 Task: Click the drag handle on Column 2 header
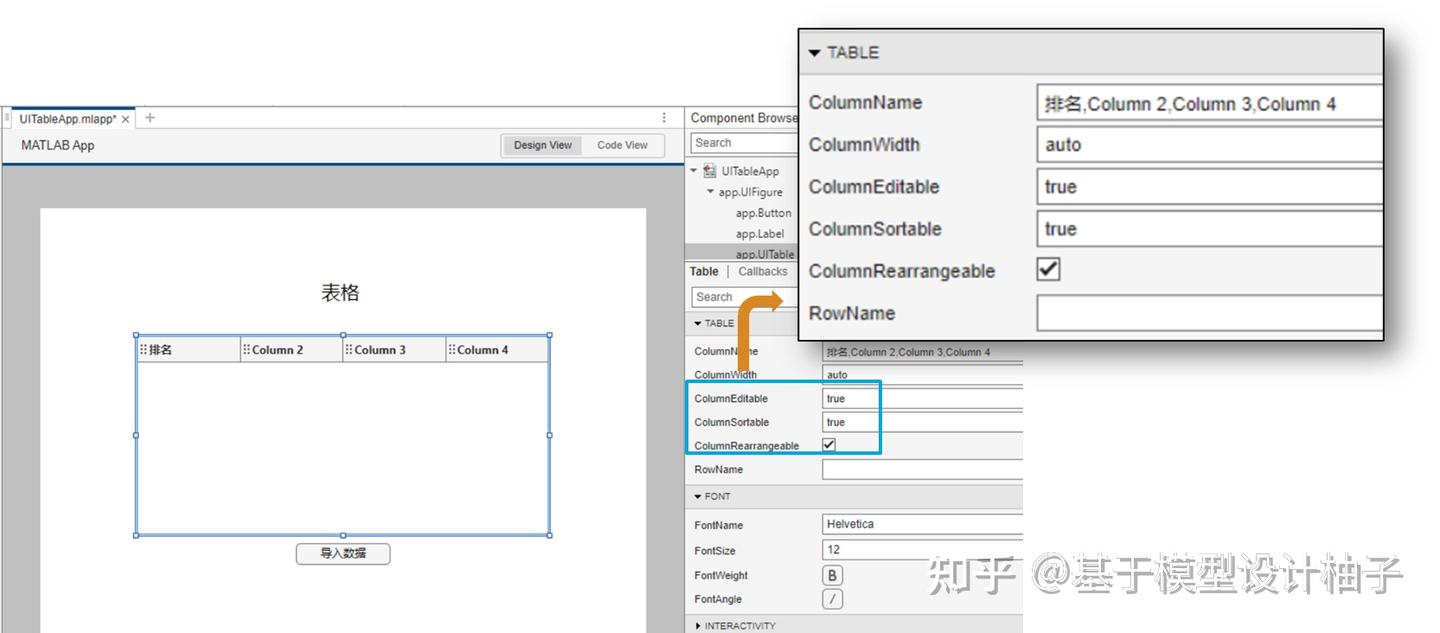pyautogui.click(x=246, y=349)
